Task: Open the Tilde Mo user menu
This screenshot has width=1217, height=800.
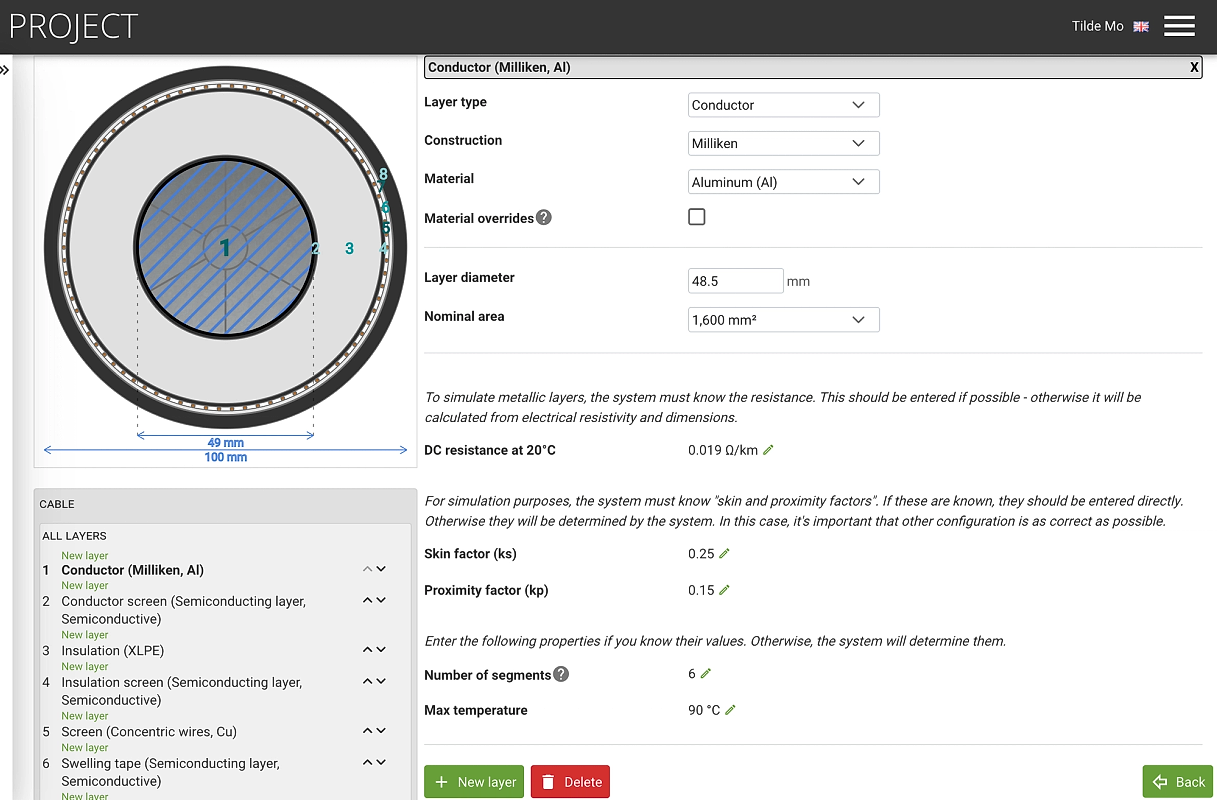Action: point(1098,26)
